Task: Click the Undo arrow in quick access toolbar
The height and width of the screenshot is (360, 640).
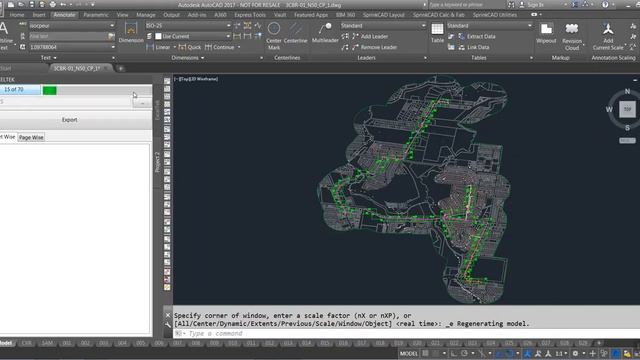Action: (63, 4)
